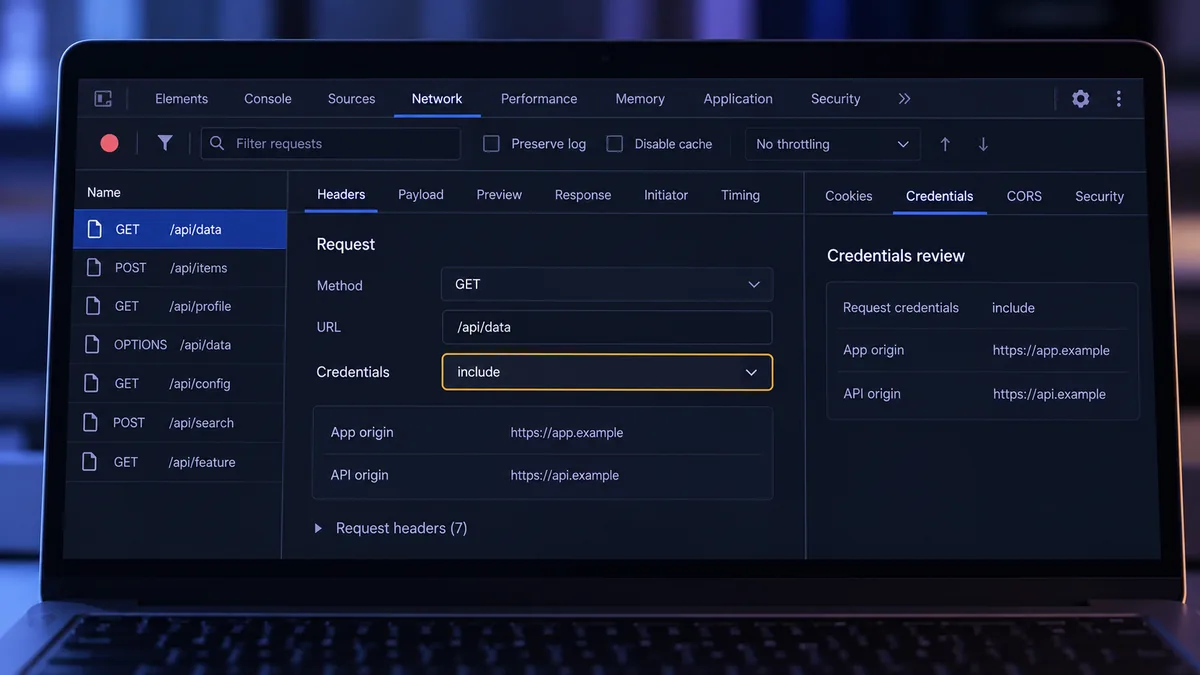Viewport: 1200px width, 675px height.
Task: Click https://app.example value in Request panel
Action: pyautogui.click(x=567, y=433)
